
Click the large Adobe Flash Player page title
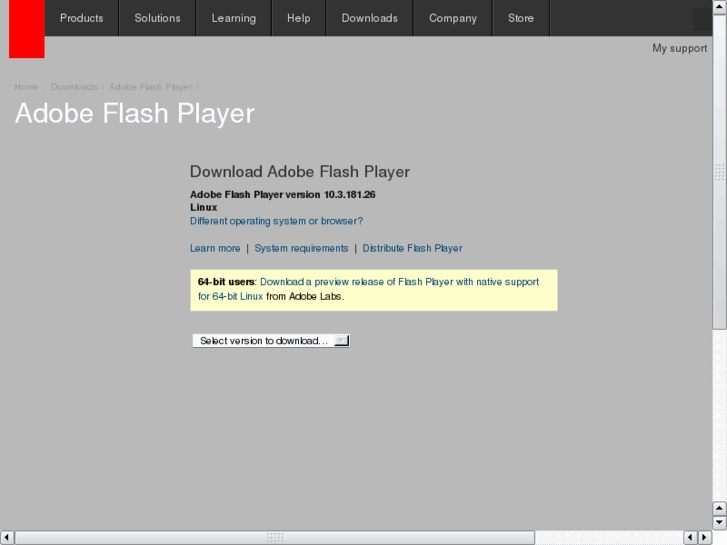click(x=135, y=114)
